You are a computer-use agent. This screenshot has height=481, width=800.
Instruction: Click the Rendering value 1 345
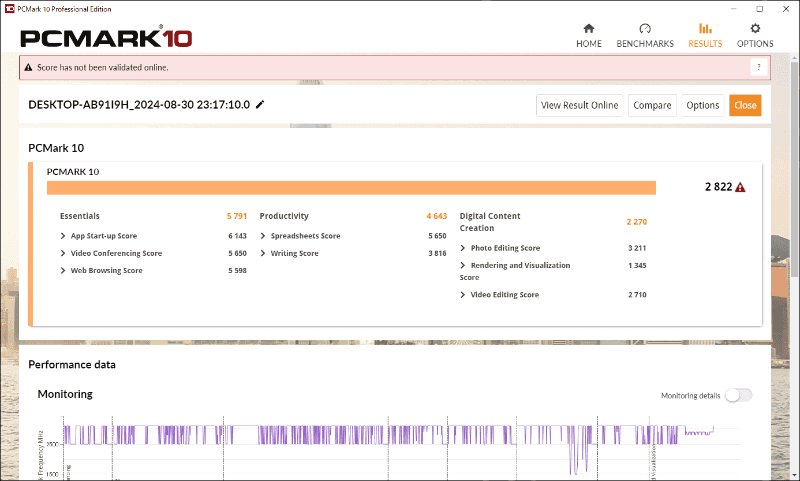[x=637, y=265]
